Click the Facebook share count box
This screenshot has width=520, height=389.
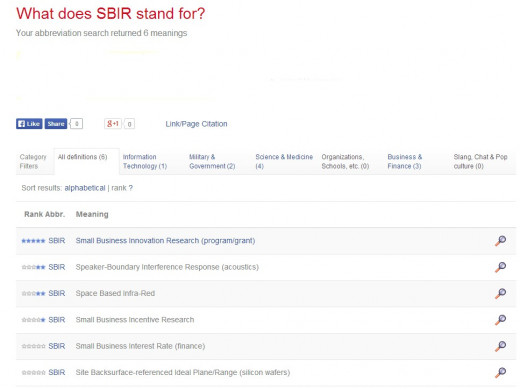[77, 124]
